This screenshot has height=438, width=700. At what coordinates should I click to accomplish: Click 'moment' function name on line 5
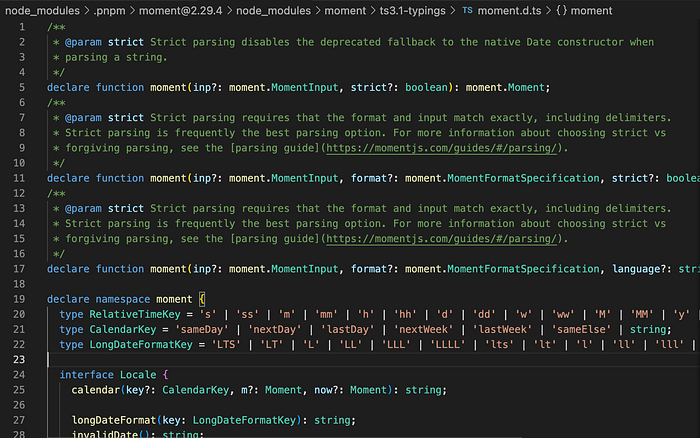(x=168, y=87)
